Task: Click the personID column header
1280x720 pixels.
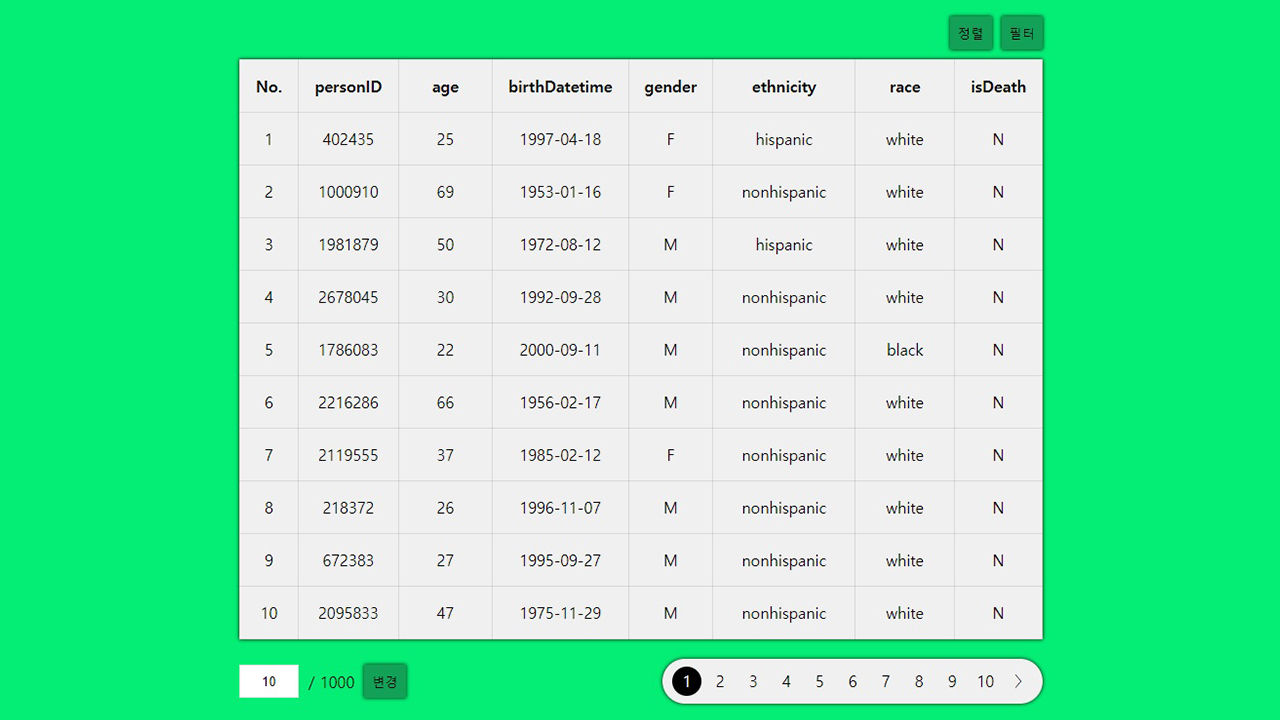Action: click(x=348, y=87)
